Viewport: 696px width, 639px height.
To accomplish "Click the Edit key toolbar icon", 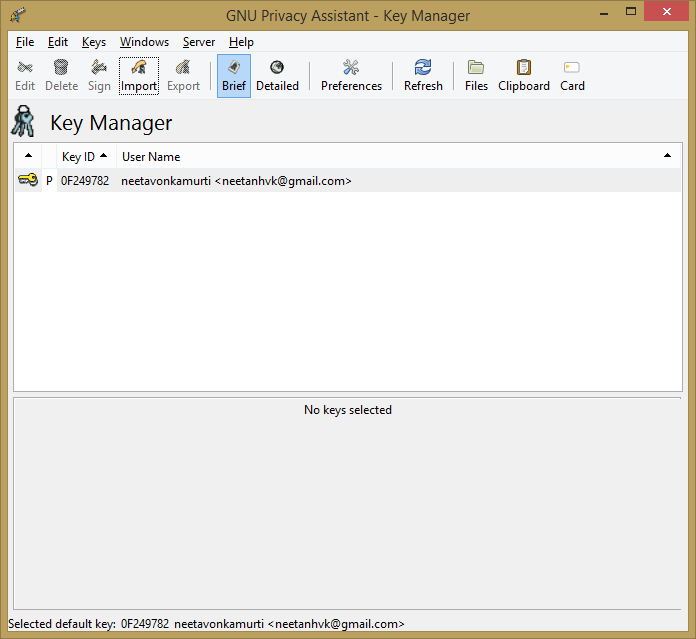I will 25,69.
